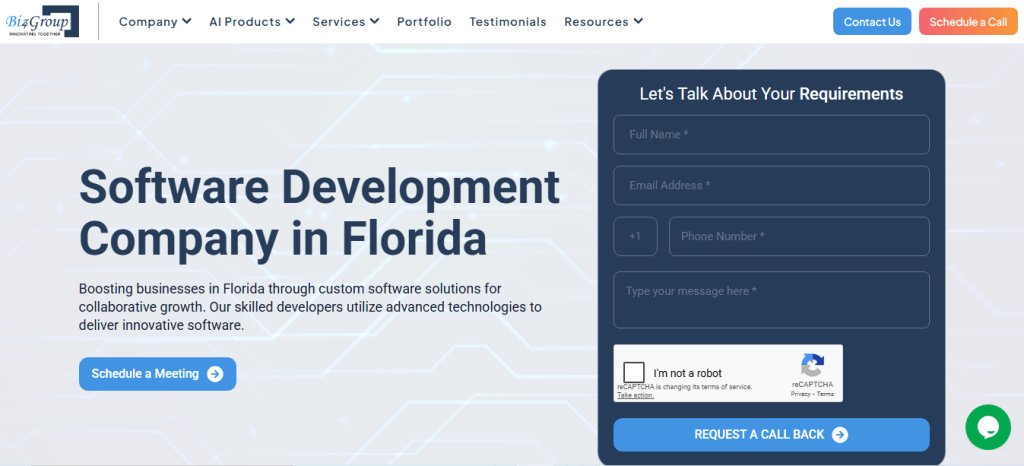Open the live chat bubble
The height and width of the screenshot is (466, 1024).
987,427
